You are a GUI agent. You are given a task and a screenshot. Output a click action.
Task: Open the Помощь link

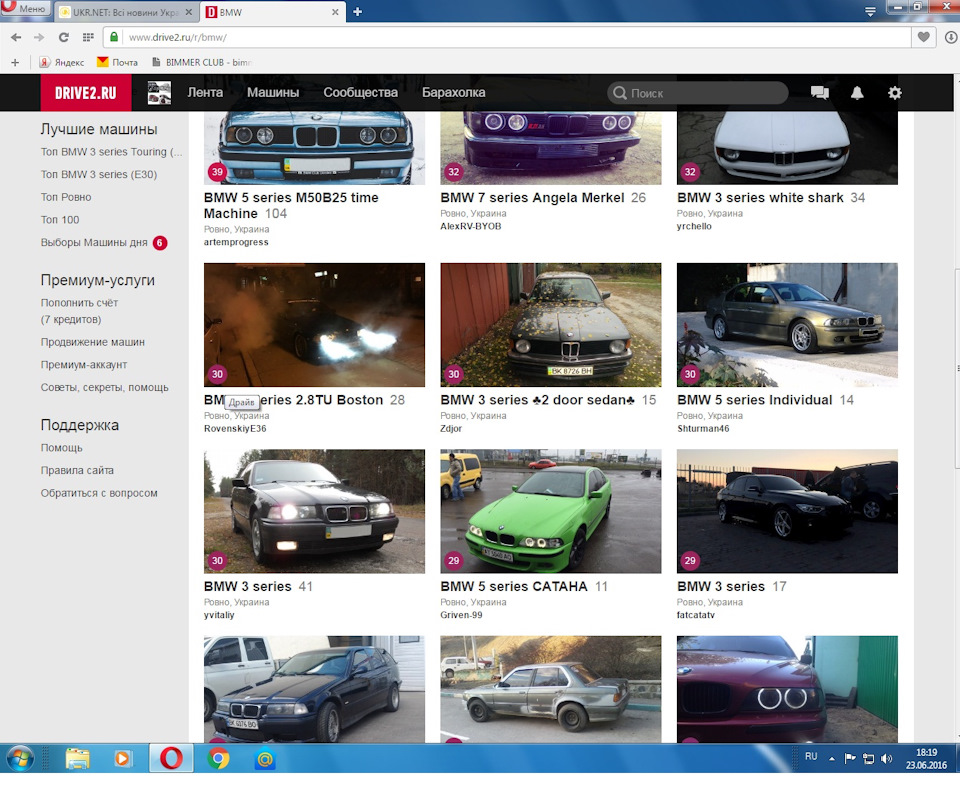(x=62, y=448)
